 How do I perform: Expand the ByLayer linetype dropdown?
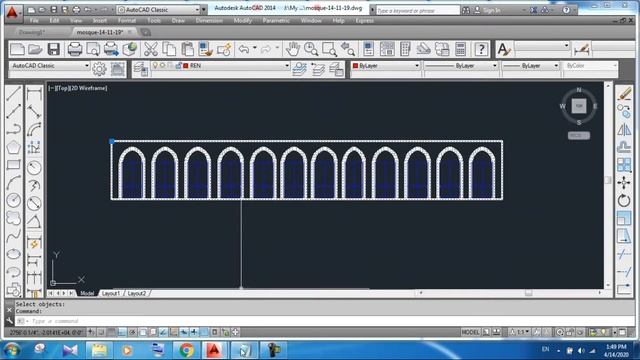tap(494, 65)
